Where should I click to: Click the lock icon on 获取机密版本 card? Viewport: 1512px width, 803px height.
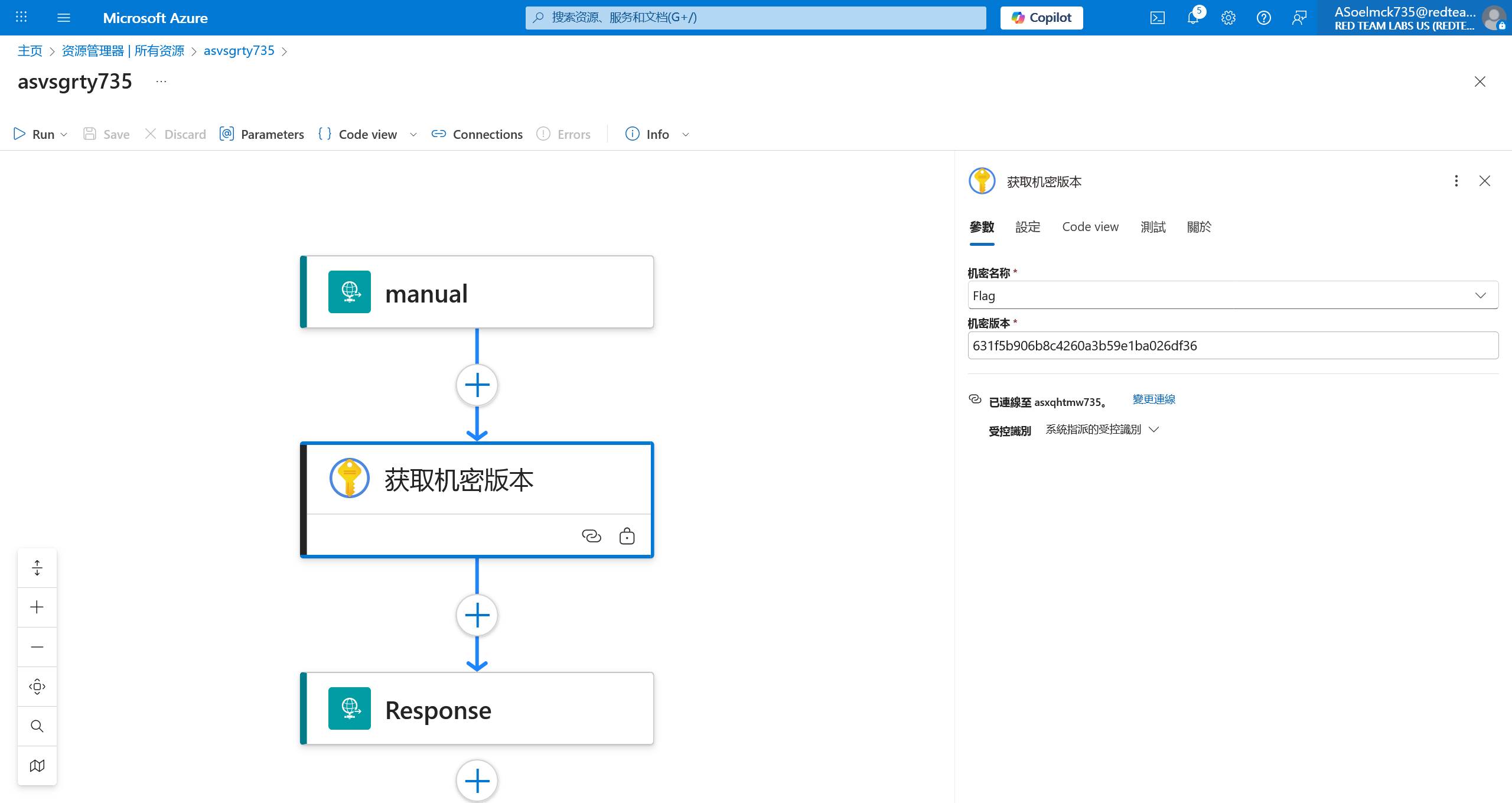(627, 536)
